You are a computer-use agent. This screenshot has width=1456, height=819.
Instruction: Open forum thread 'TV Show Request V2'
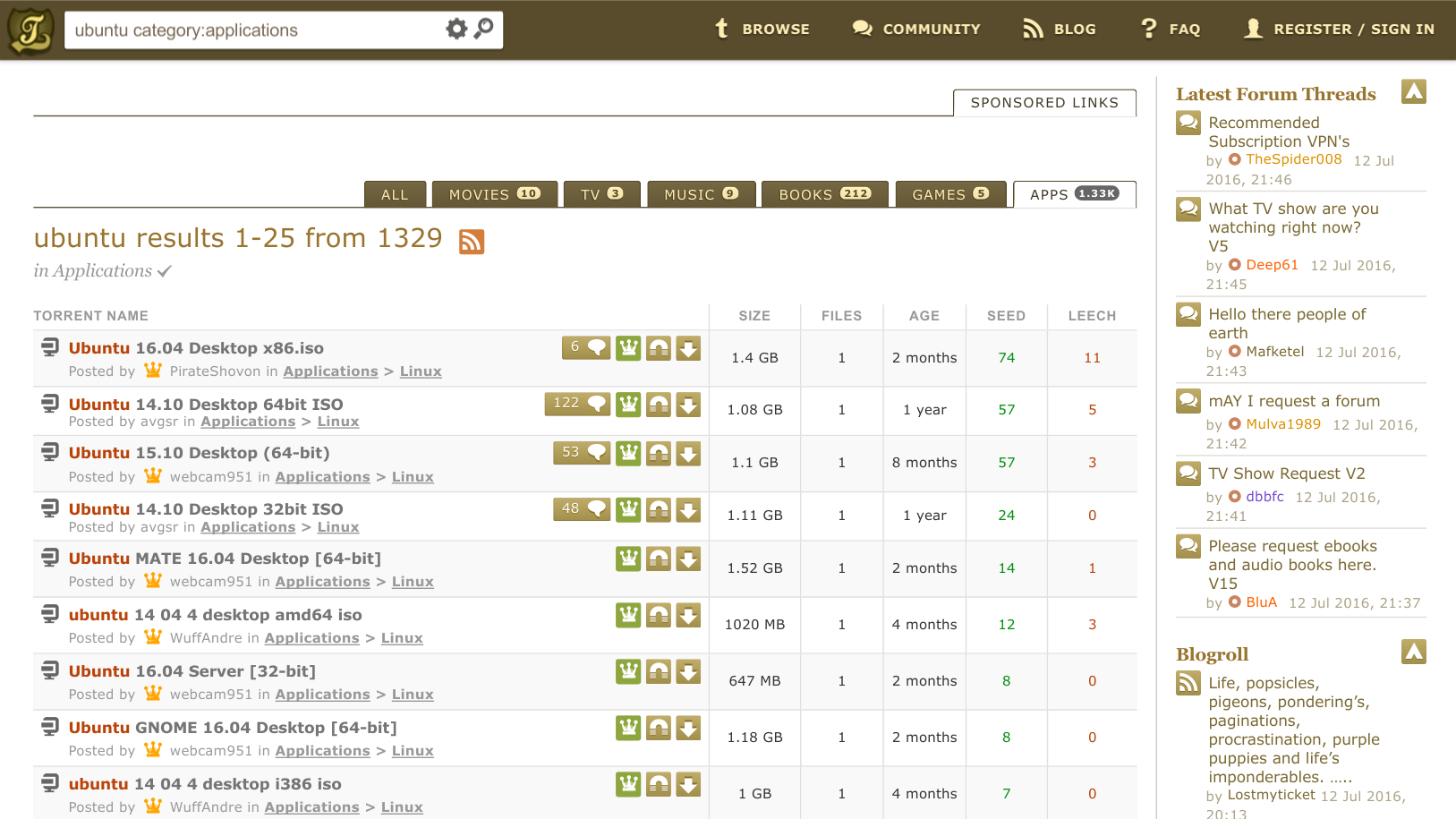(1287, 473)
